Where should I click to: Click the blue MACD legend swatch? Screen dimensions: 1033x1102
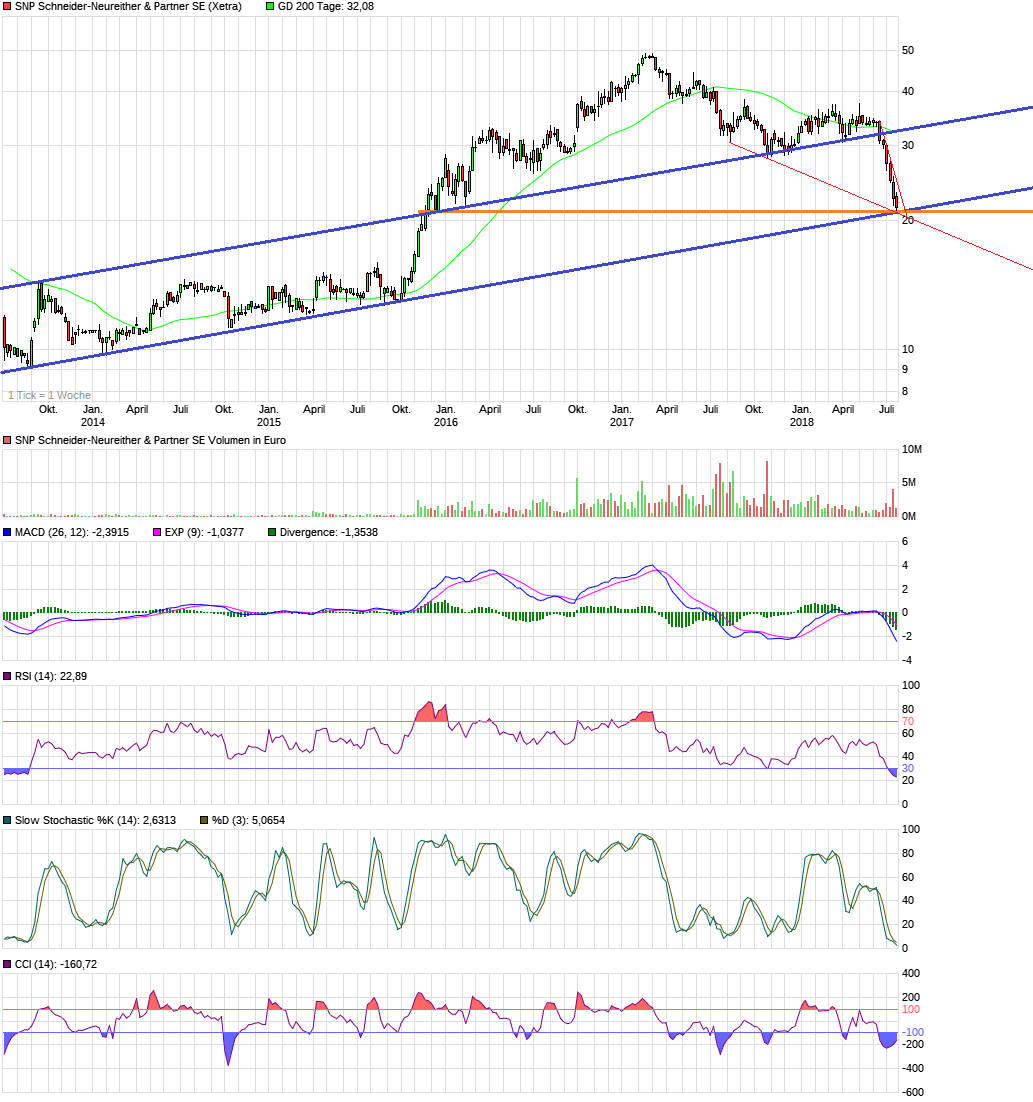coord(7,533)
